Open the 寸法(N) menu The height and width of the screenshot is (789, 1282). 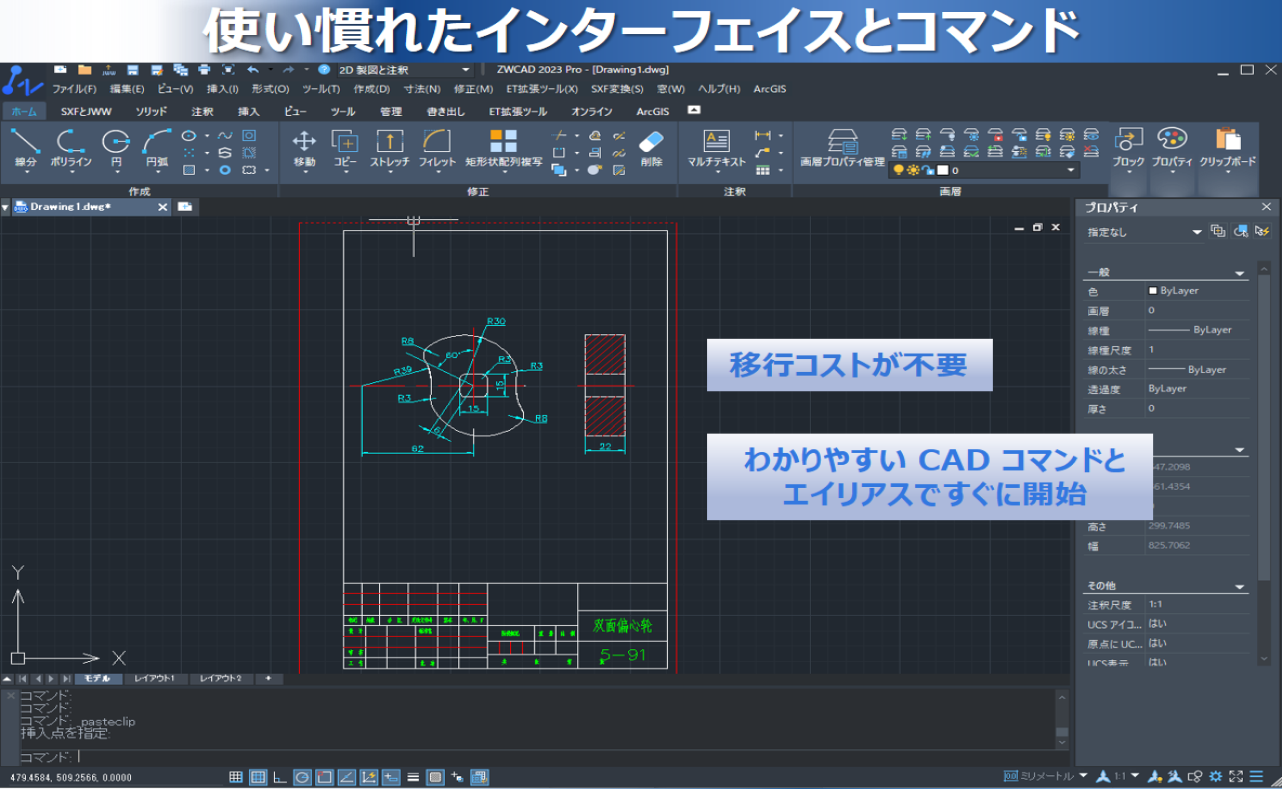422,89
